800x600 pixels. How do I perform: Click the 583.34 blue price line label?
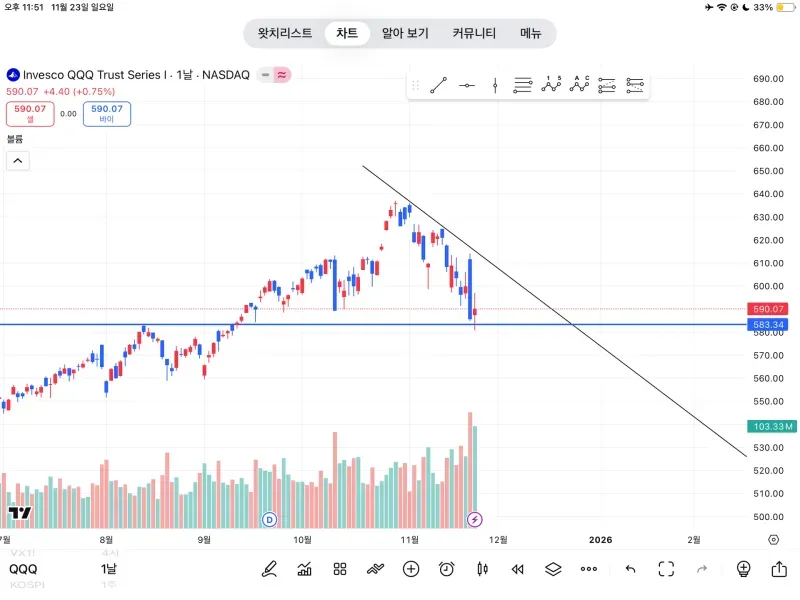point(771,325)
